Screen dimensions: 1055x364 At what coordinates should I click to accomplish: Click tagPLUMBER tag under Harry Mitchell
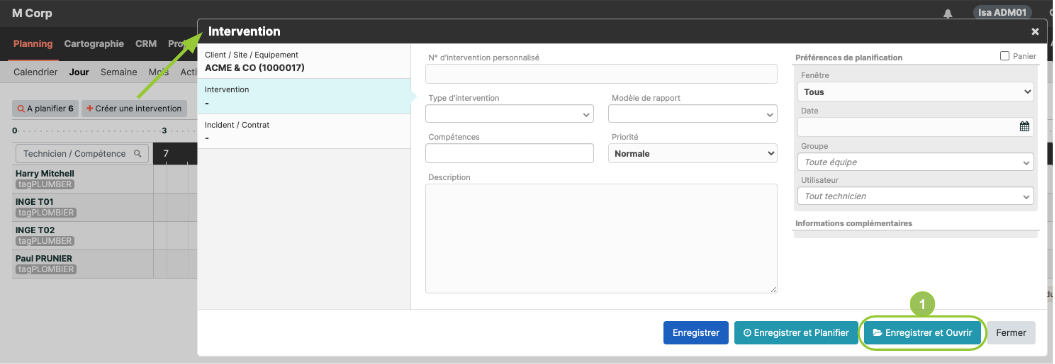tap(44, 184)
